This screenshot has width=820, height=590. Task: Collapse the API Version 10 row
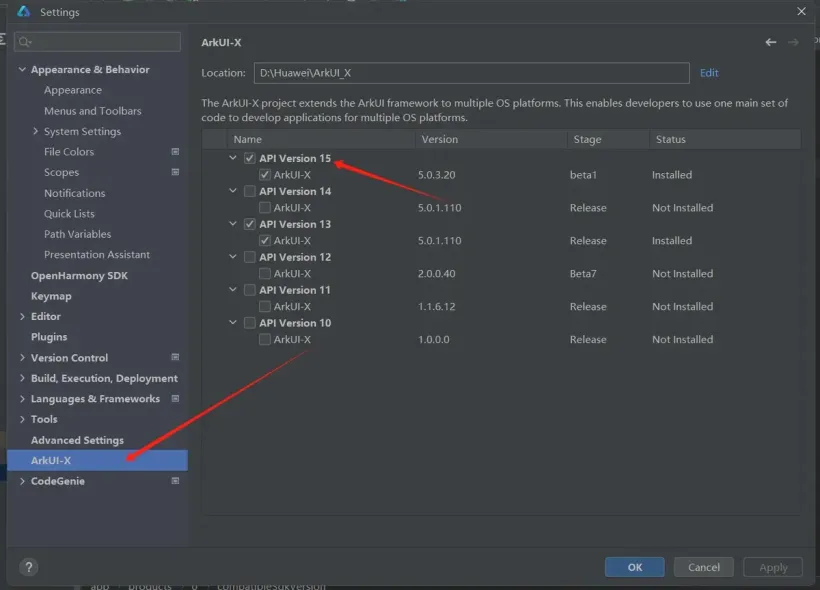click(233, 322)
